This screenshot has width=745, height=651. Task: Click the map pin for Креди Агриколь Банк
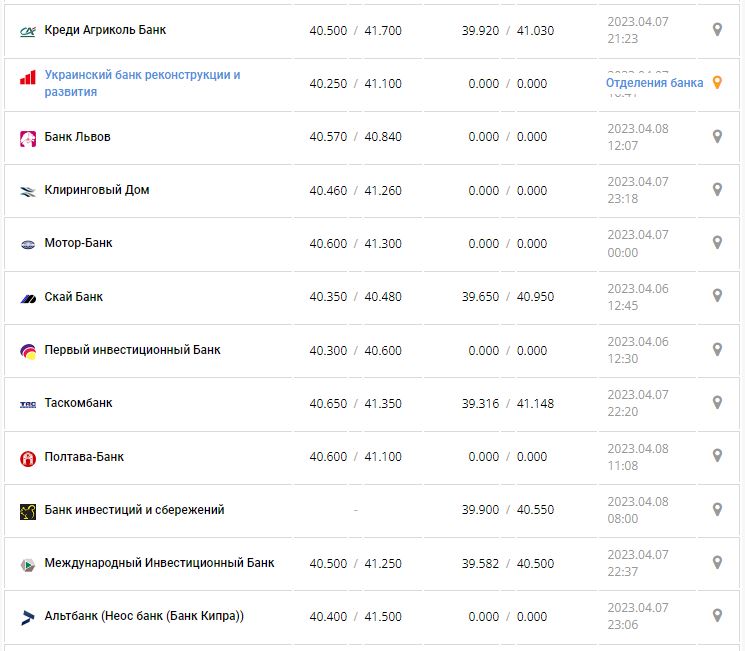[717, 30]
